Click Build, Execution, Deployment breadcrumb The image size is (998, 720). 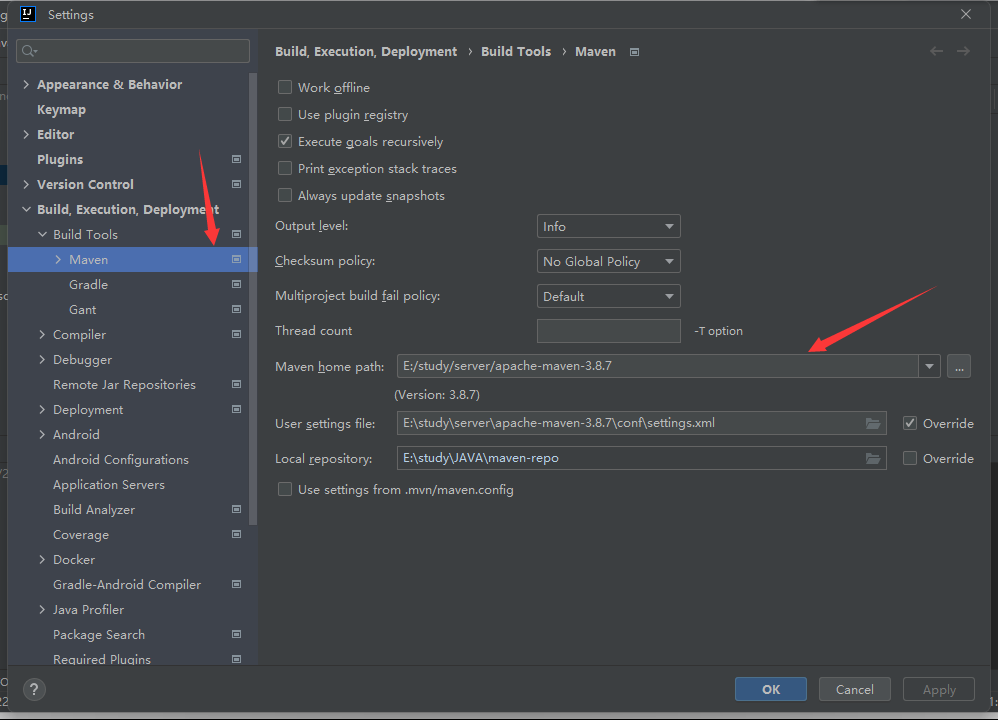coord(366,52)
